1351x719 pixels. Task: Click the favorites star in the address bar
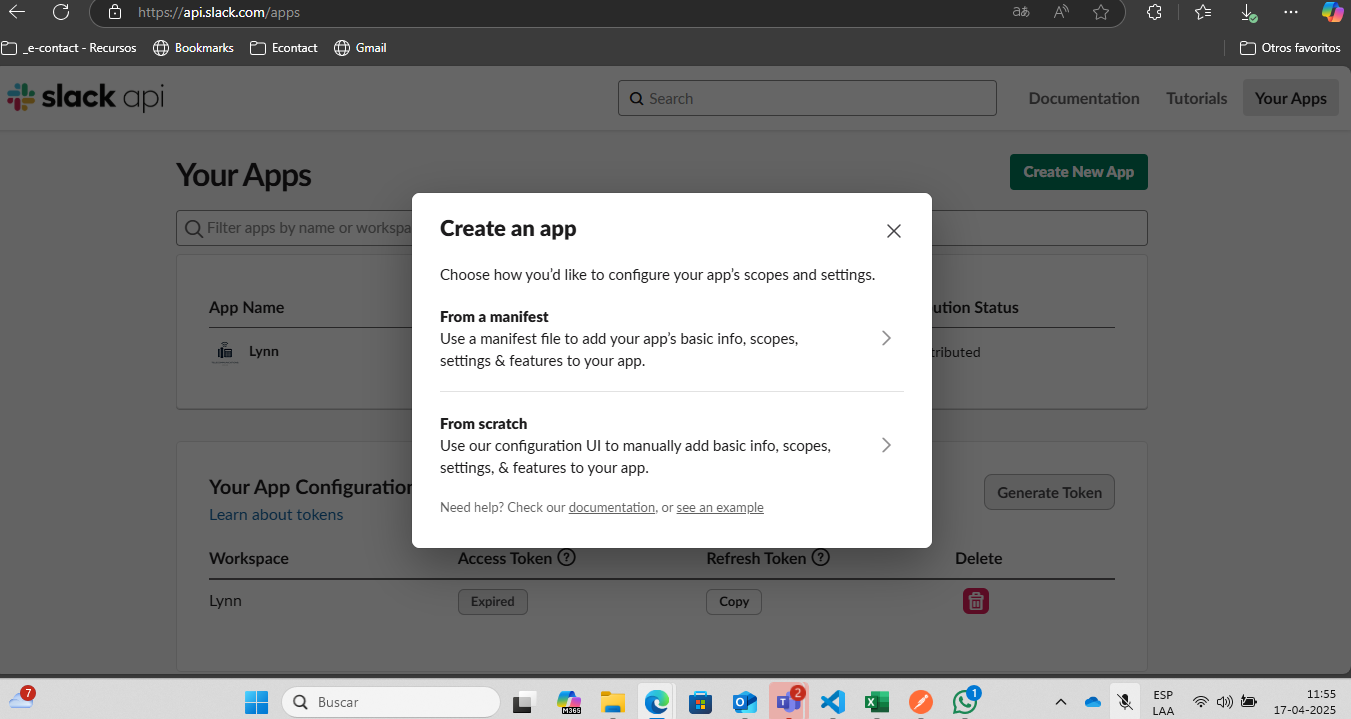click(1101, 13)
